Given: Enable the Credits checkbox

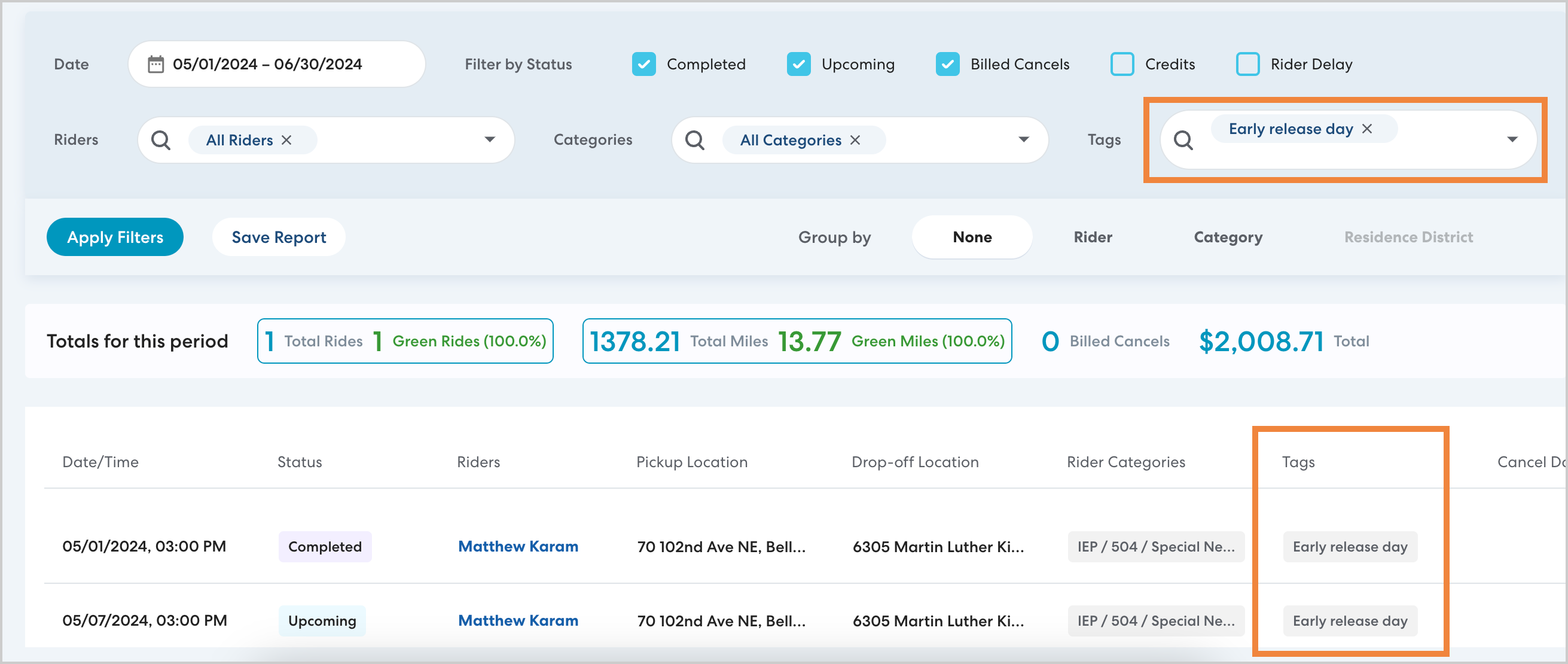Looking at the screenshot, I should [1122, 64].
